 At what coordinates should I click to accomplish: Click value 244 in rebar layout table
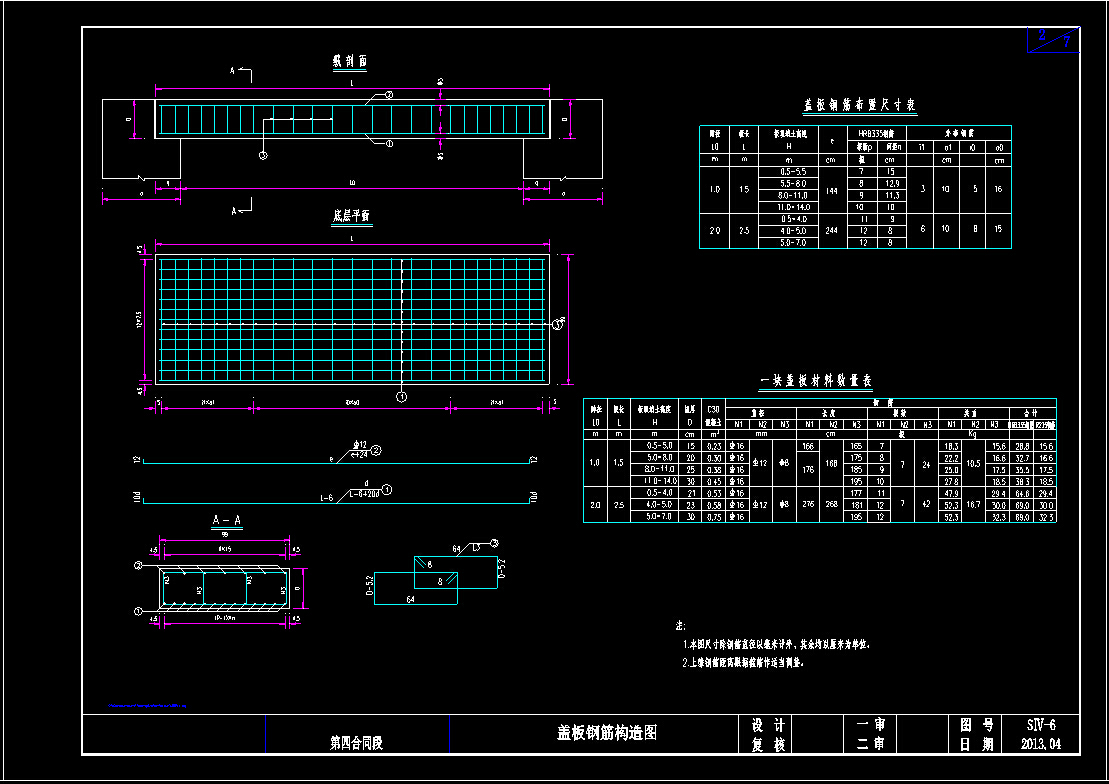point(832,231)
